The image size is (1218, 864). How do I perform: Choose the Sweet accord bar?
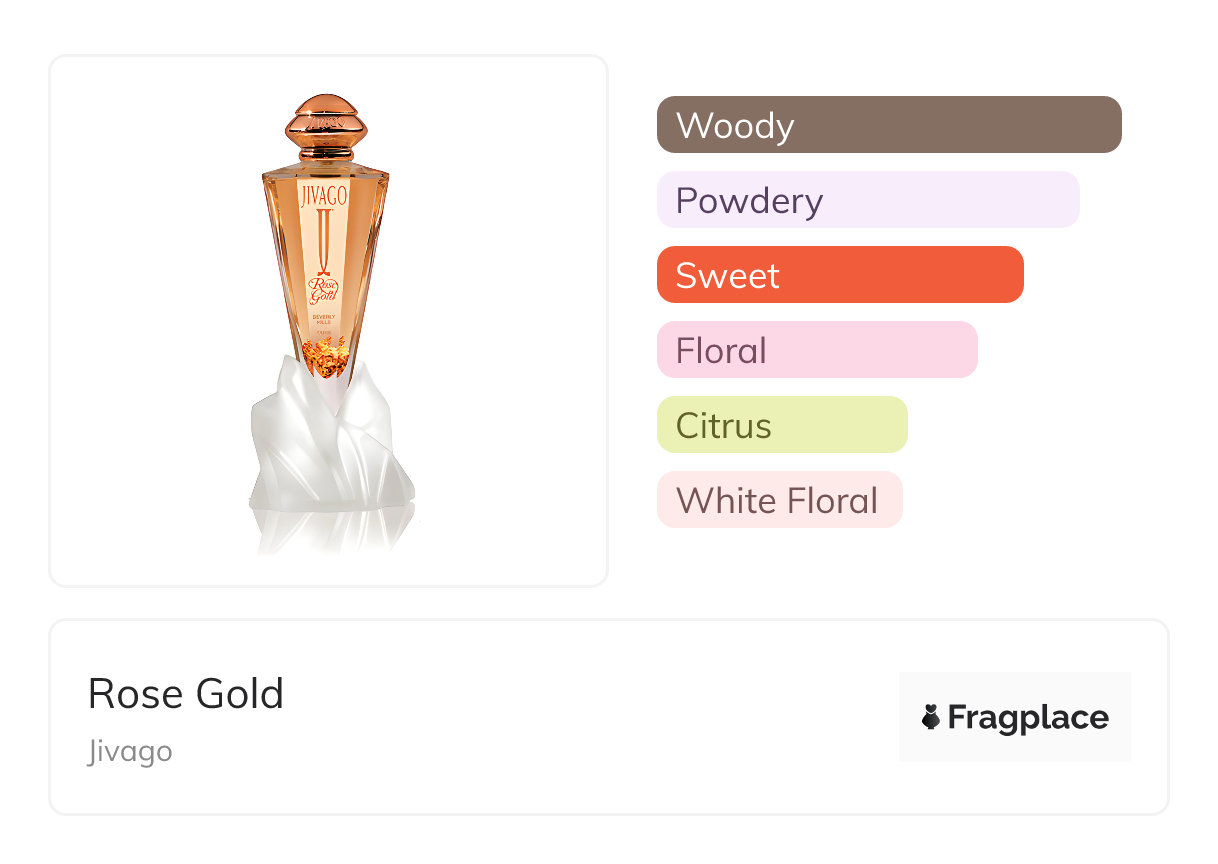839,275
